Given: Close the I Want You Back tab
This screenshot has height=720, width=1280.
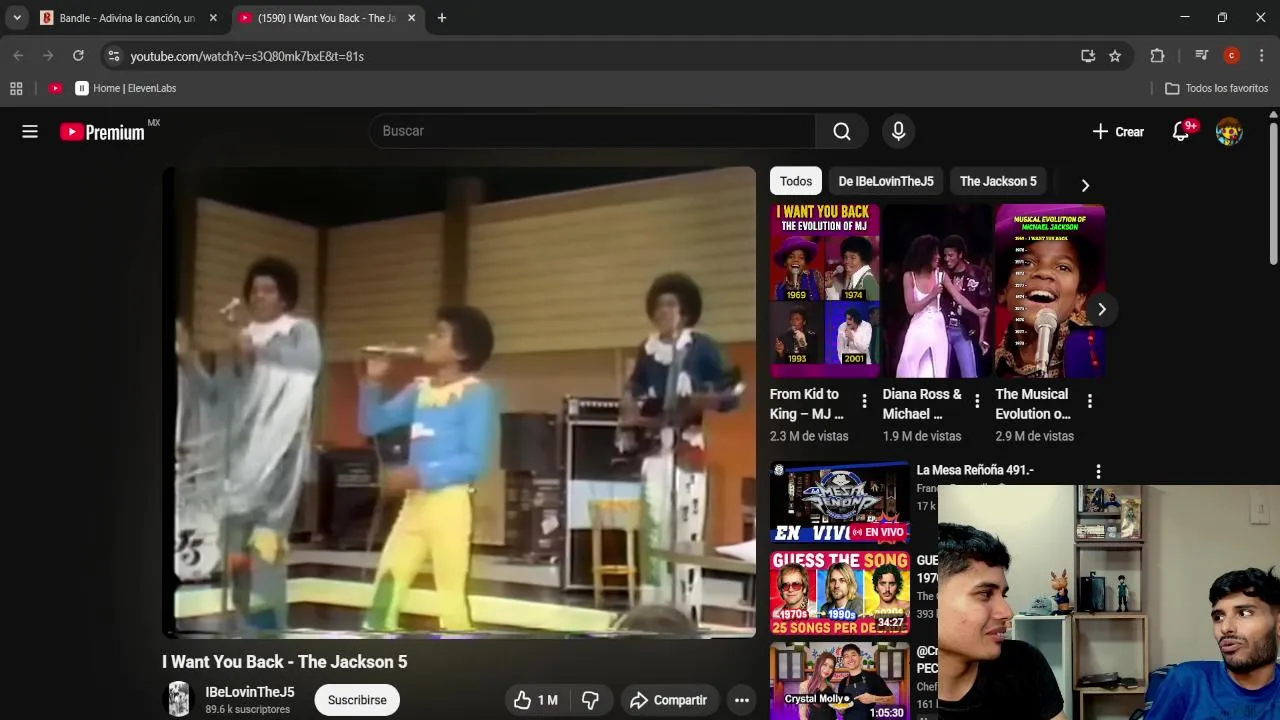Looking at the screenshot, I should pyautogui.click(x=411, y=18).
